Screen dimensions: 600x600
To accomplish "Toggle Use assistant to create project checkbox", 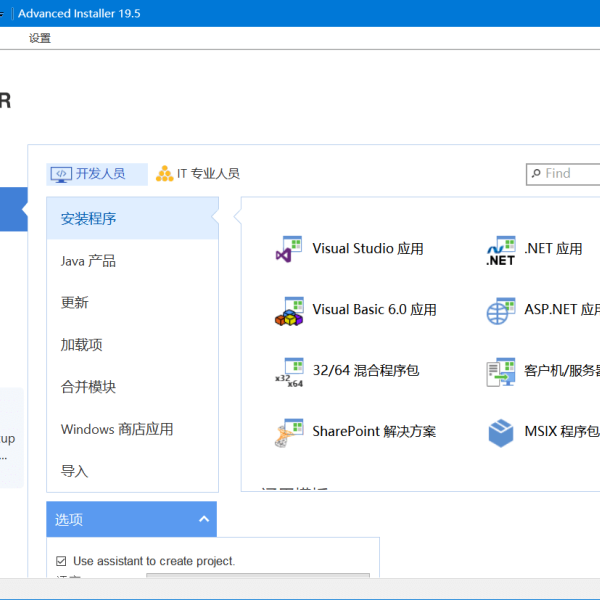I will [61, 561].
